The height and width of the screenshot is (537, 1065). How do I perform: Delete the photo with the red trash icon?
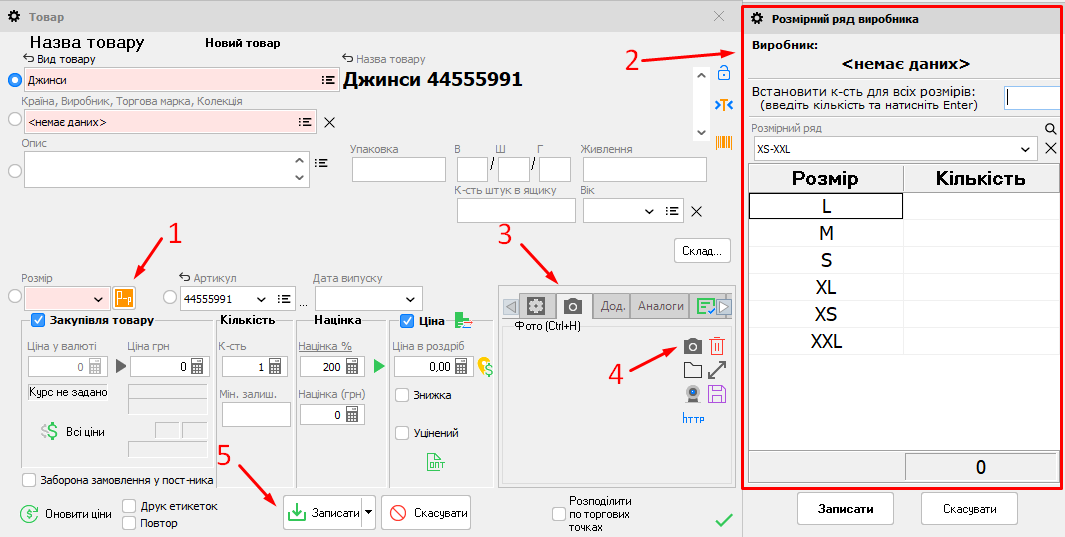(x=717, y=346)
